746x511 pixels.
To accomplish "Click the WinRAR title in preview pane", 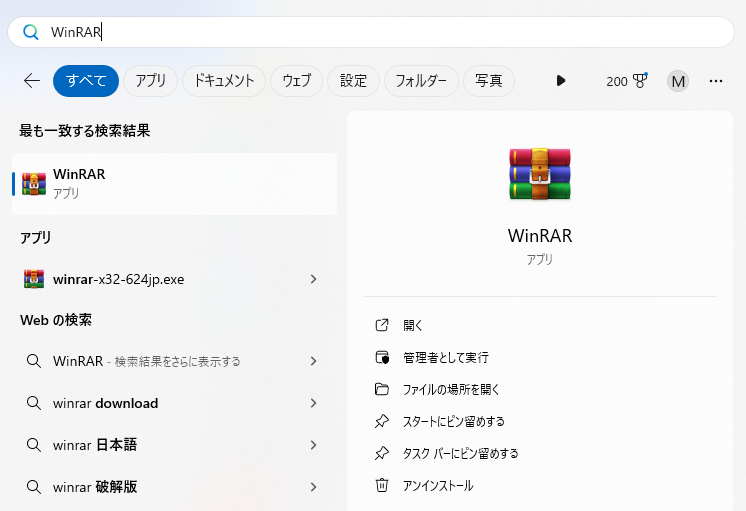I will point(540,236).
